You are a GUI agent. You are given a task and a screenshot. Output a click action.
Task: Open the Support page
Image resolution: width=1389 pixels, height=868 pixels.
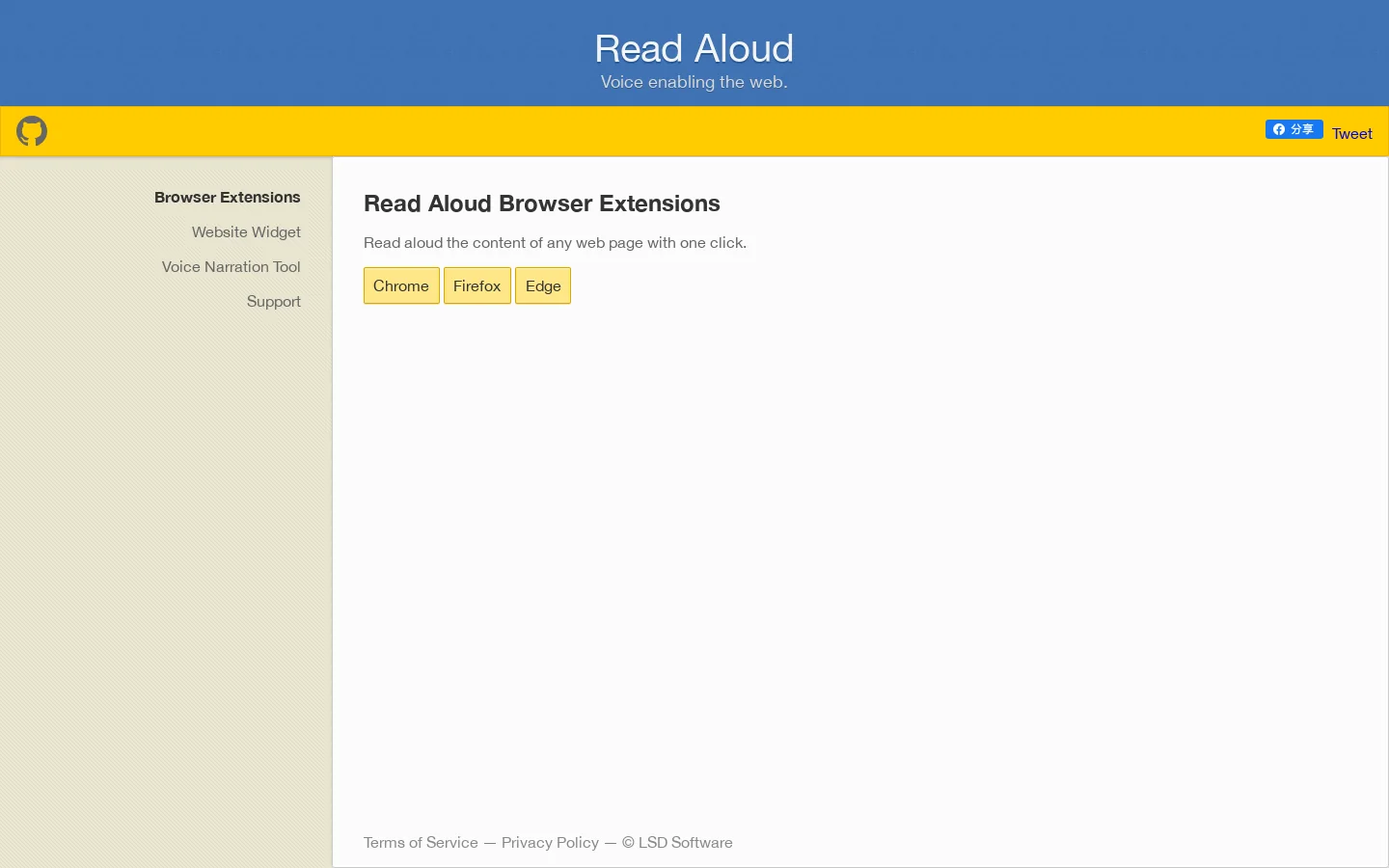coord(273,301)
